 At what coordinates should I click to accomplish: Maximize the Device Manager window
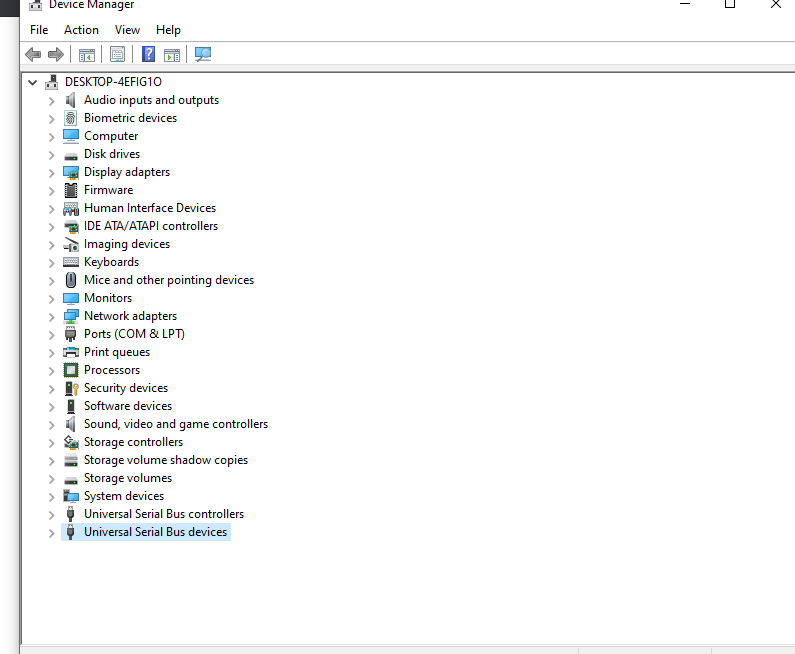pyautogui.click(x=730, y=4)
